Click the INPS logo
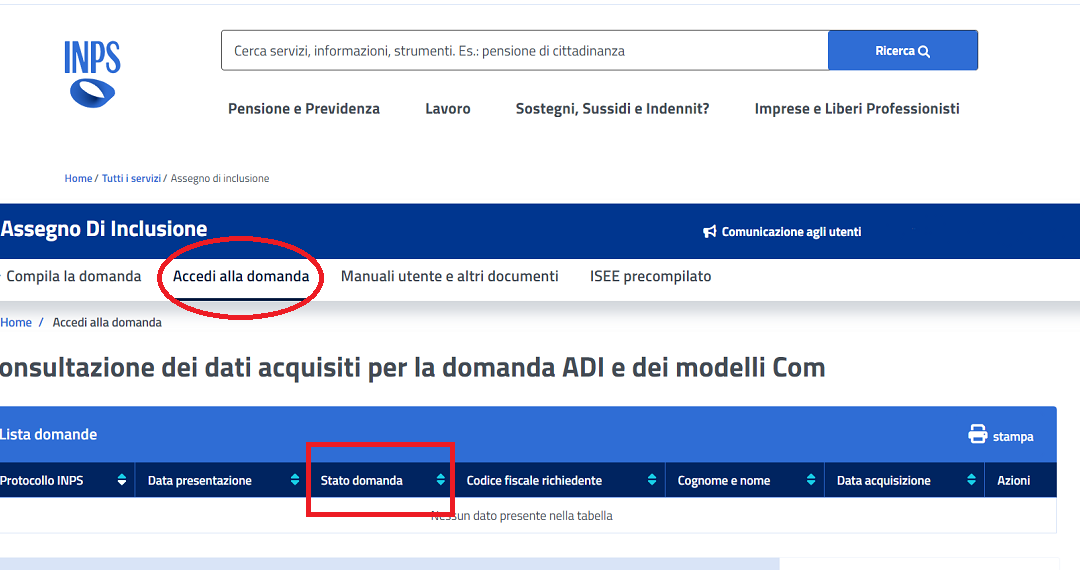Viewport: 1080px width, 570px height. (92, 74)
